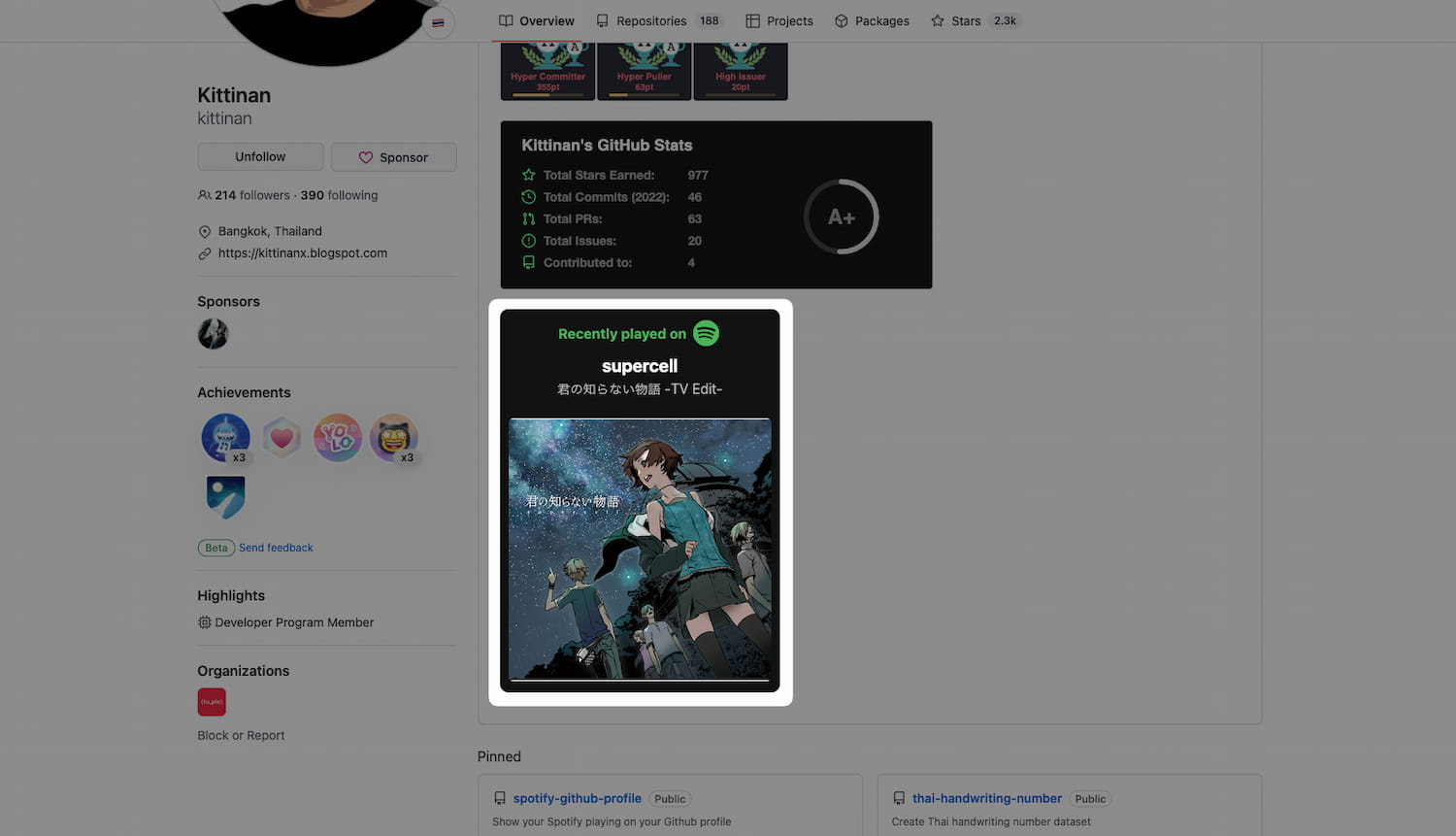Image resolution: width=1456 pixels, height=836 pixels.
Task: Click the Hyper Puller trophy
Action: coord(644,71)
